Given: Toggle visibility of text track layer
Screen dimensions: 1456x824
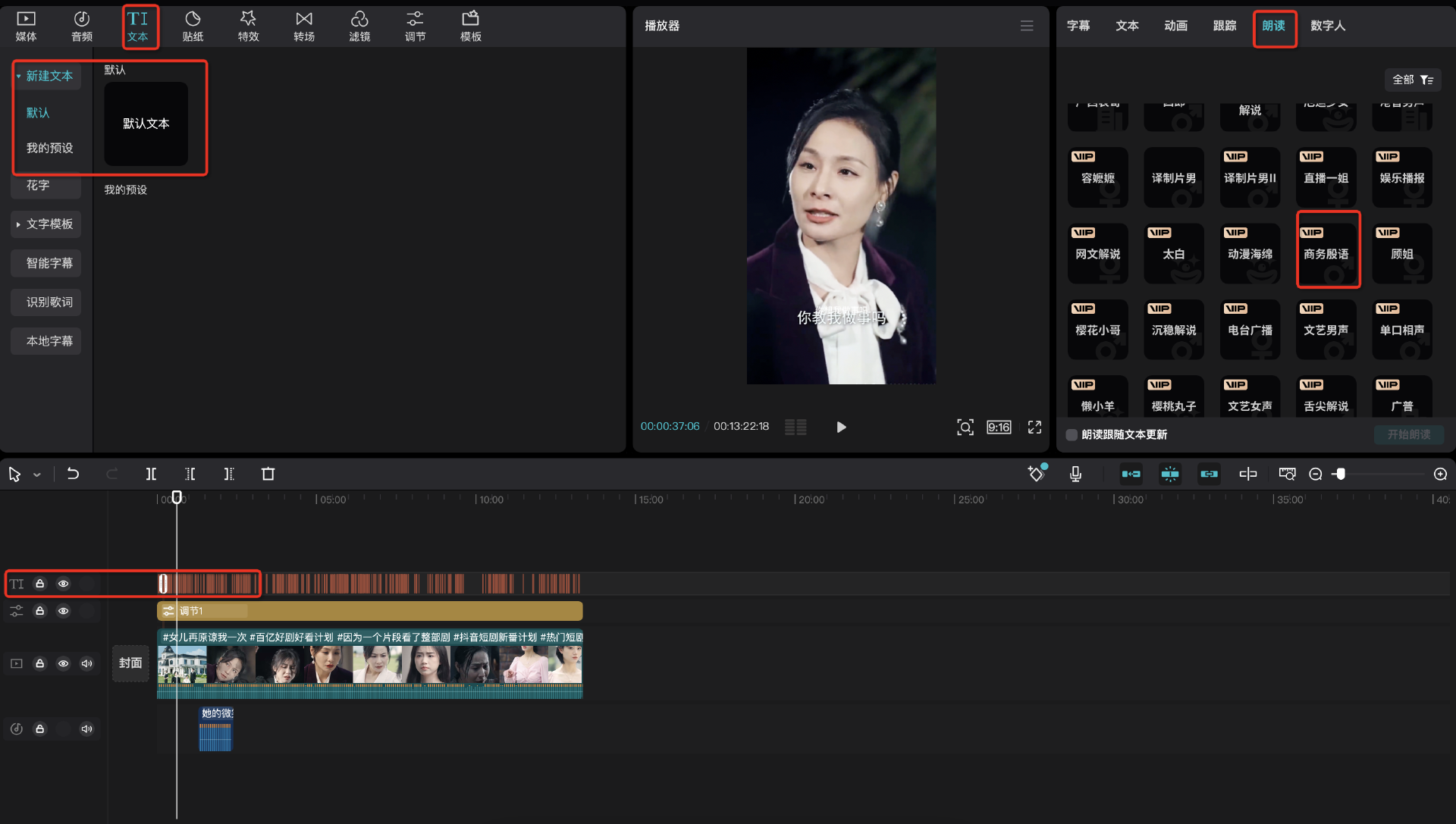Looking at the screenshot, I should coord(63,583).
